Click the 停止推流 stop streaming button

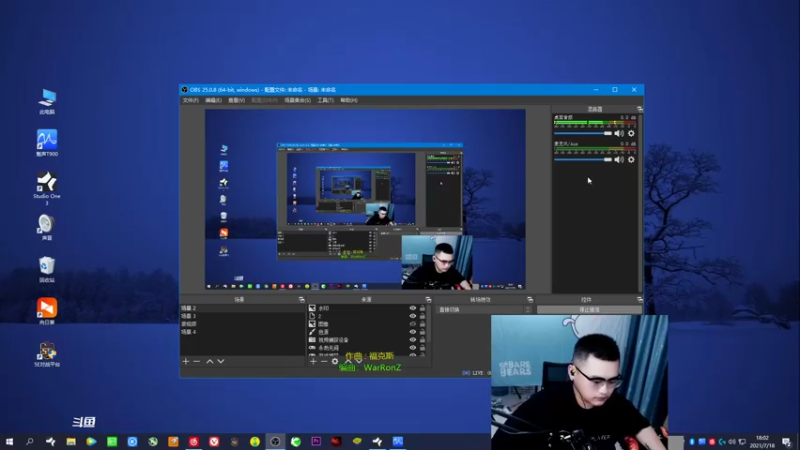[589, 310]
